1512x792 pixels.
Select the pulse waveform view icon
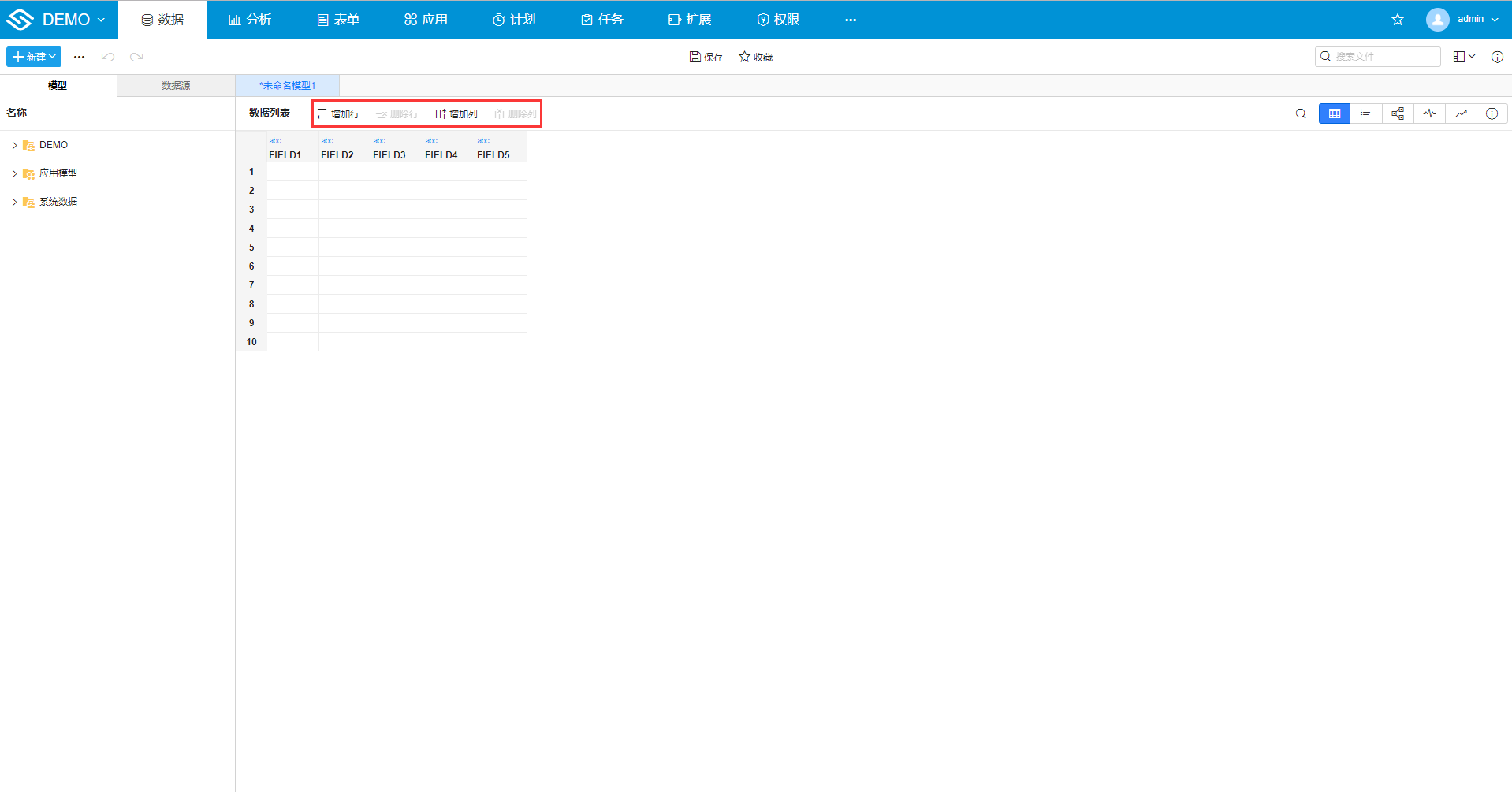[x=1429, y=113]
